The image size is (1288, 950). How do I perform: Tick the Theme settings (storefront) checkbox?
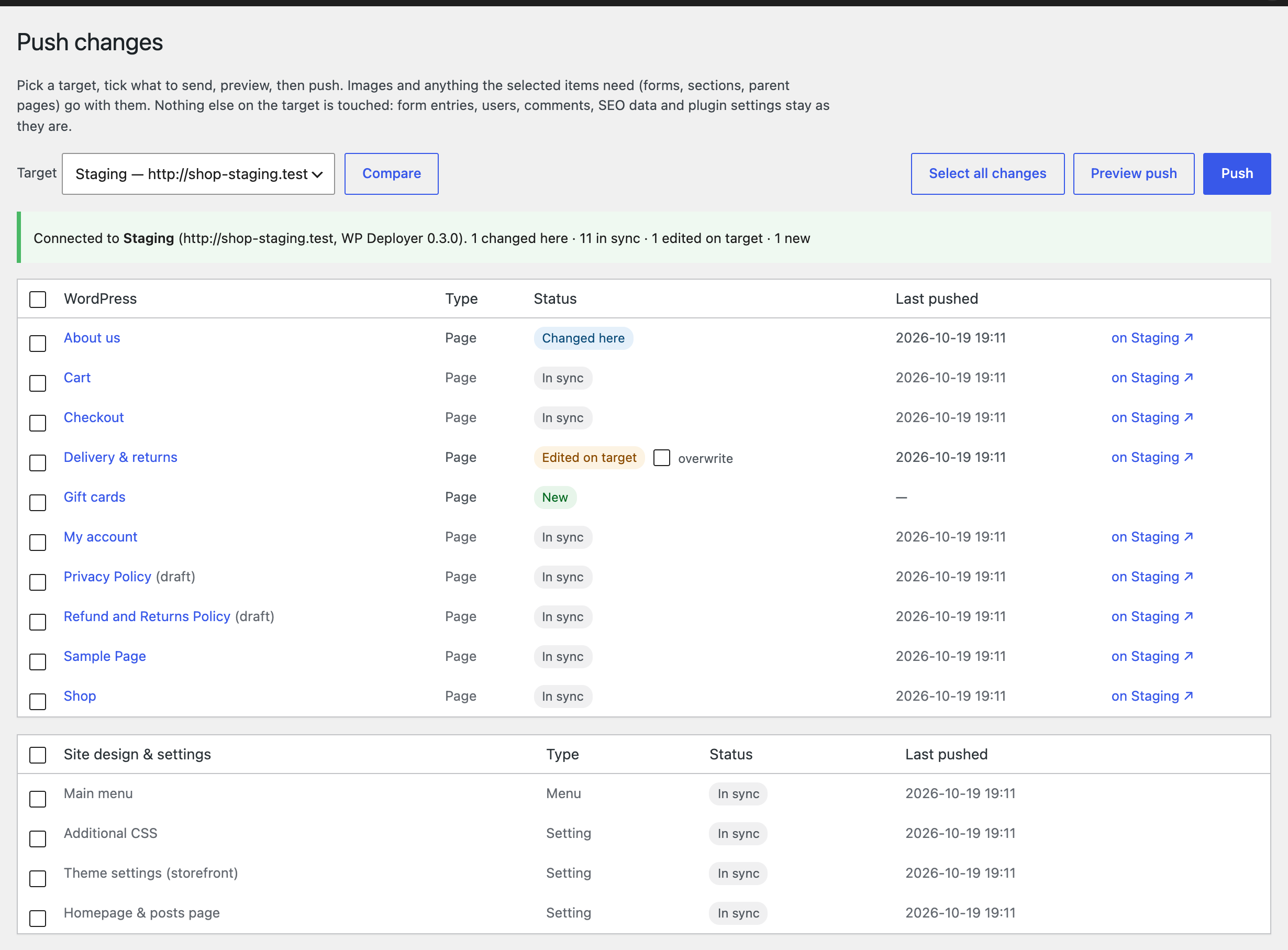[x=38, y=878]
